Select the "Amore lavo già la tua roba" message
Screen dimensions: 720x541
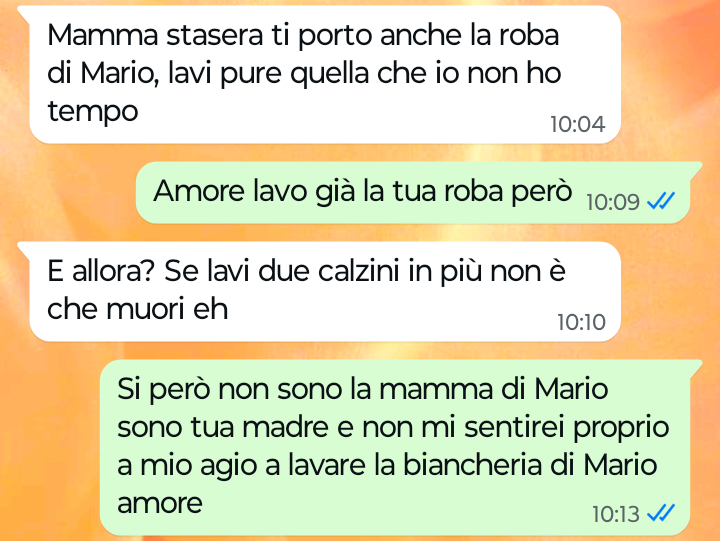413,192
